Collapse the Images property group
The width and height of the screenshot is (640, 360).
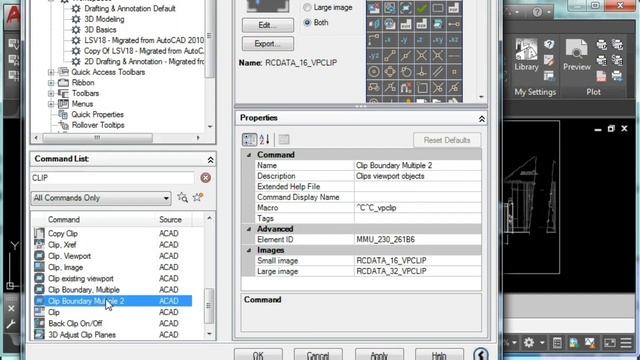pos(249,250)
